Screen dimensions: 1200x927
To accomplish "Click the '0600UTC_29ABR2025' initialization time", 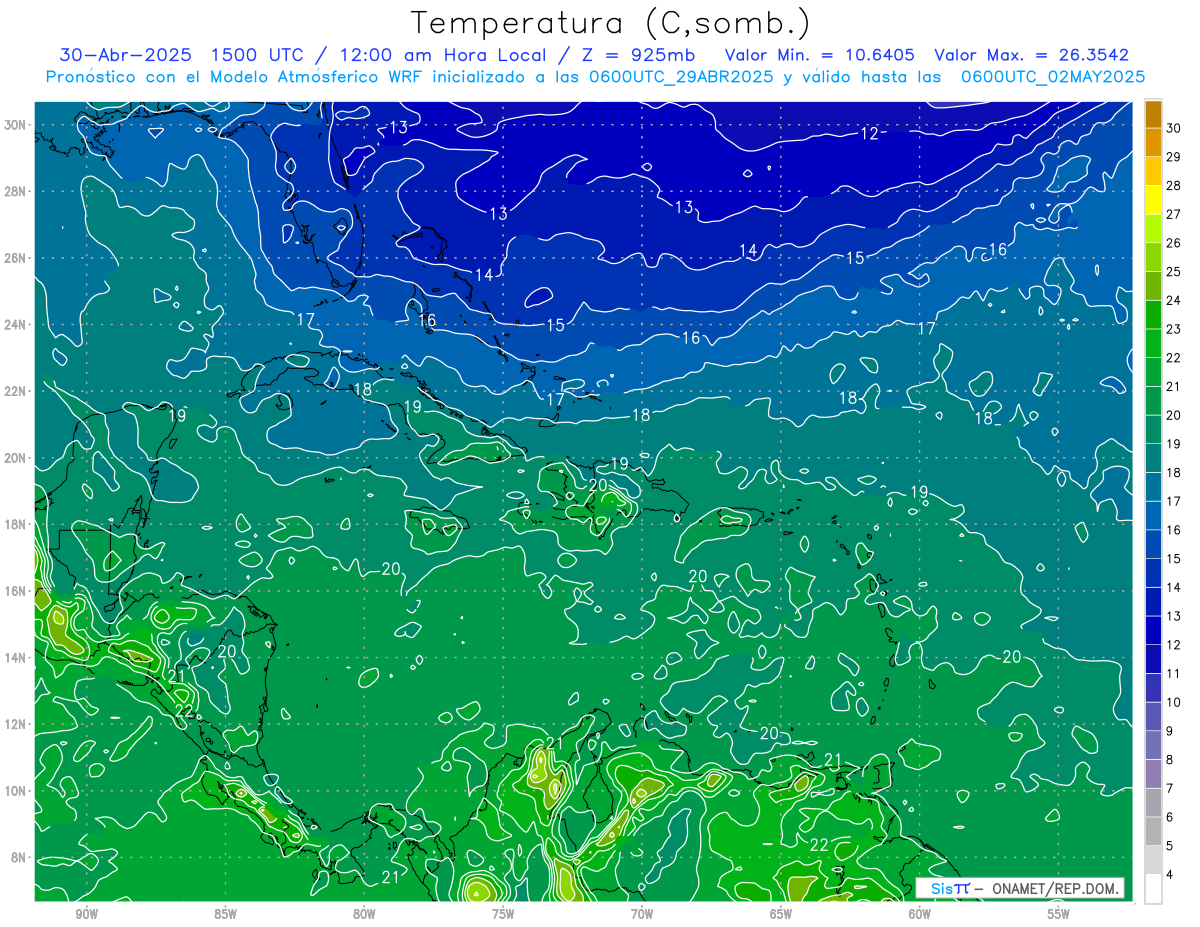I will coord(683,77).
